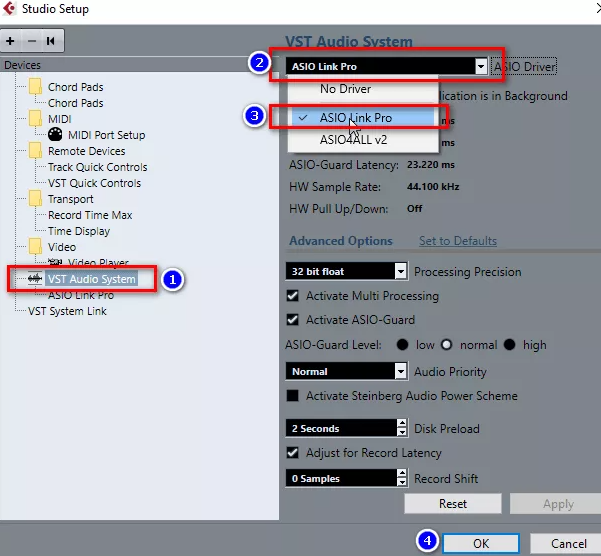Viewport: 601px width, 556px height.
Task: Select ASIO-Guard Level high radio button
Action: pos(509,344)
